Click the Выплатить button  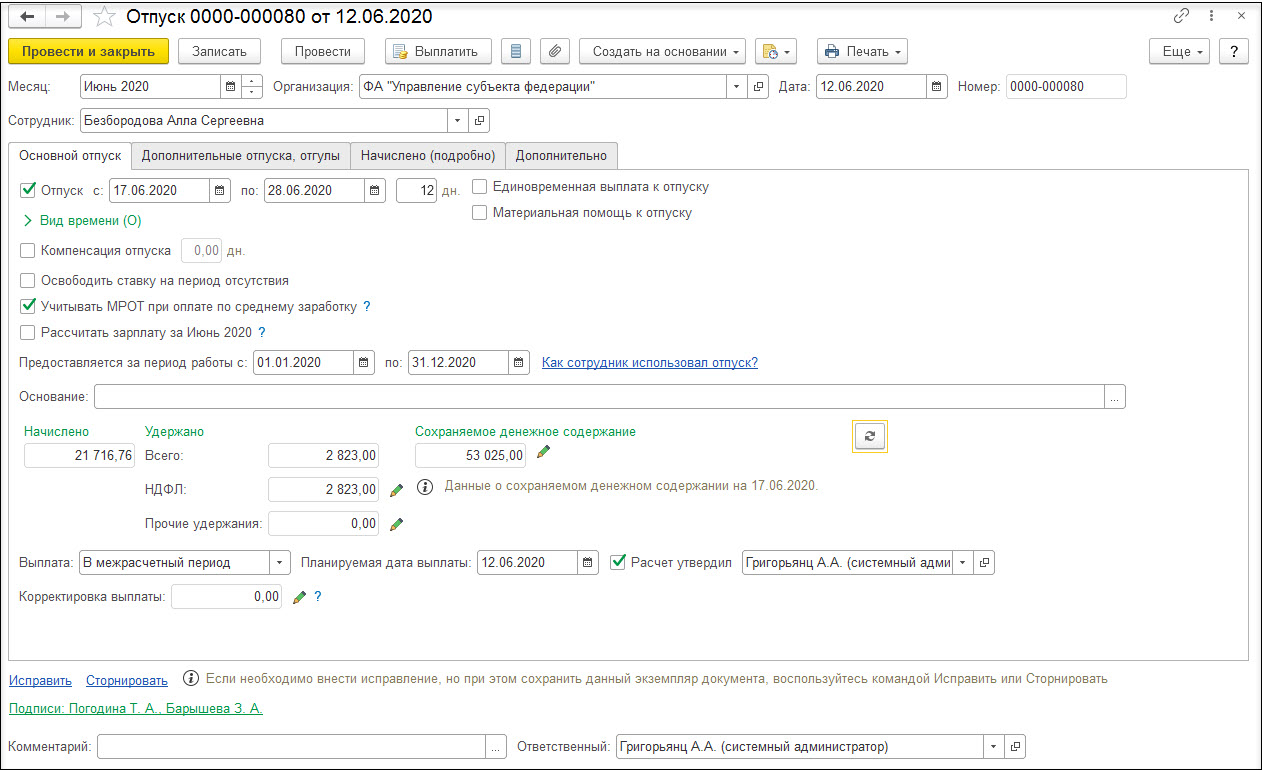[438, 51]
